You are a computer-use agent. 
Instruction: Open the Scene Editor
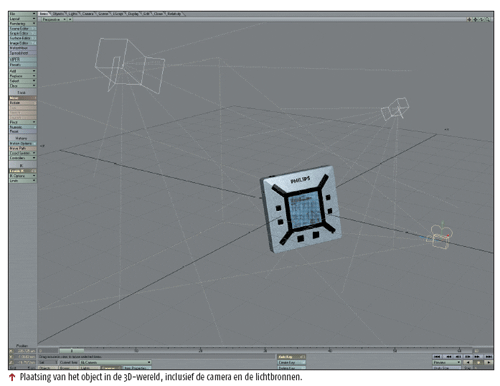coord(22,29)
